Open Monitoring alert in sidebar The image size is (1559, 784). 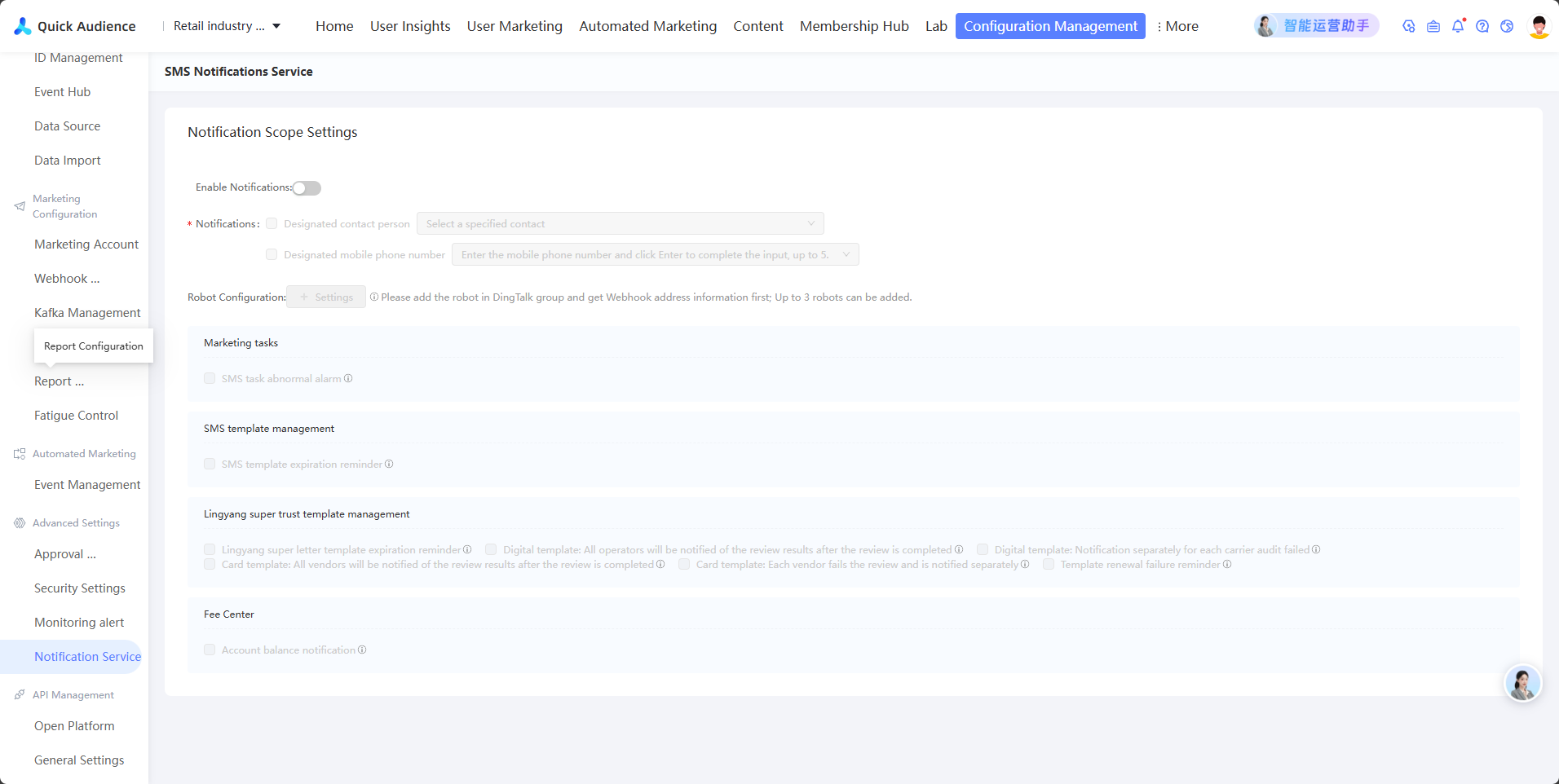coord(79,623)
